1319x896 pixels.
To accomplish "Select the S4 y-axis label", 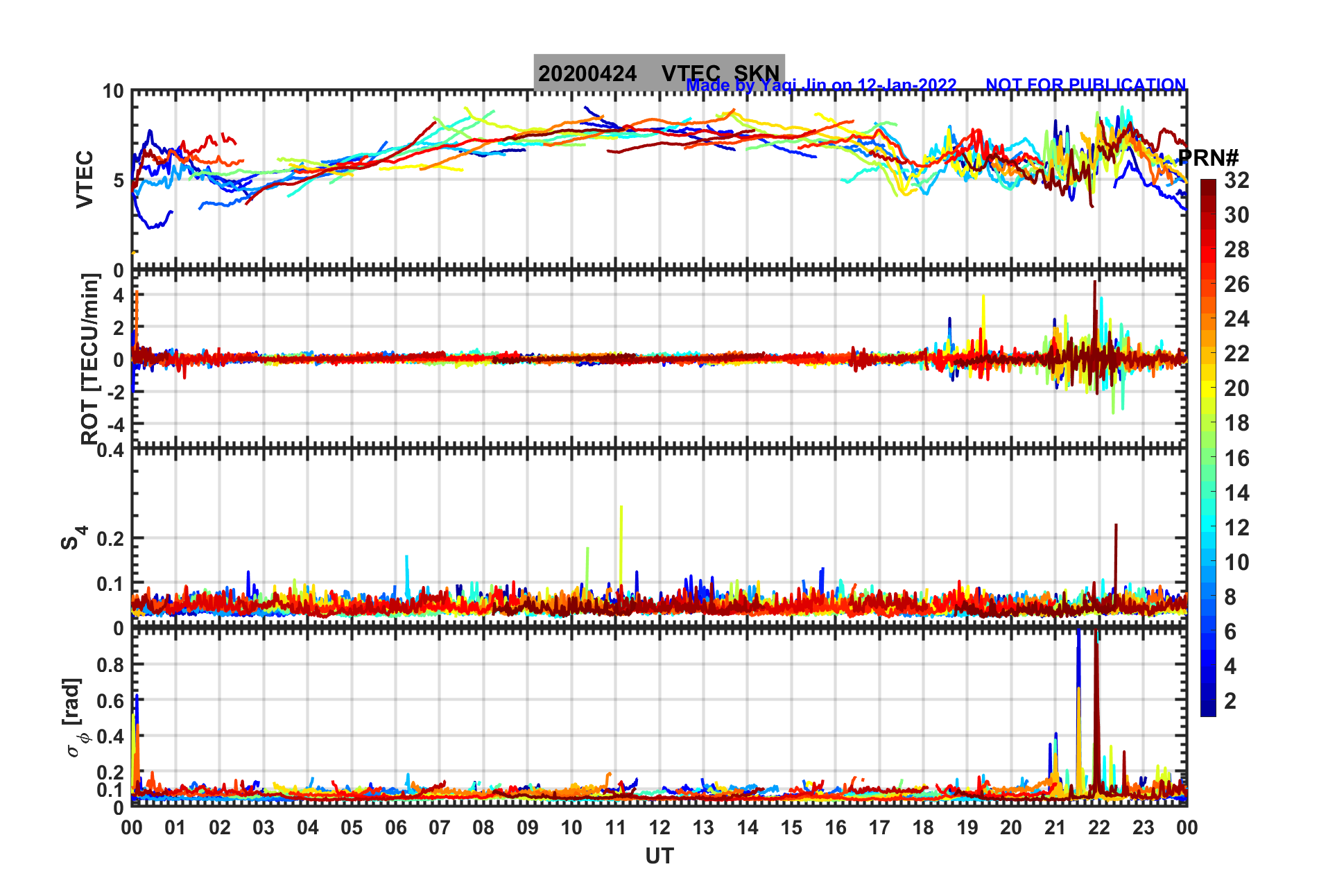I will click(x=73, y=537).
